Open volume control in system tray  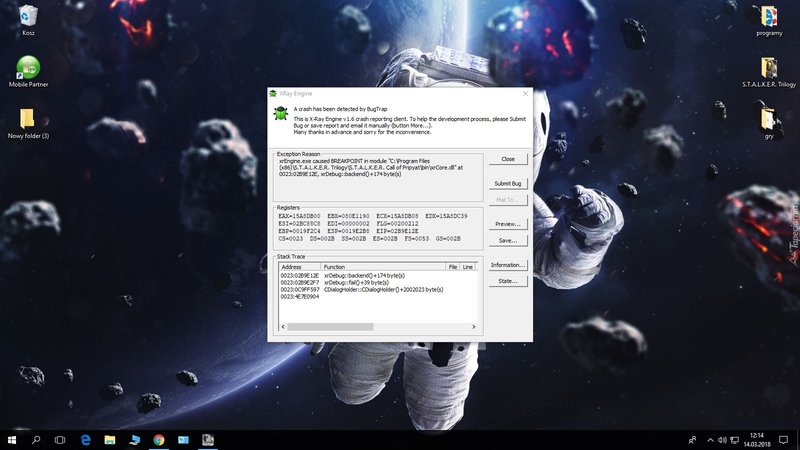click(722, 440)
